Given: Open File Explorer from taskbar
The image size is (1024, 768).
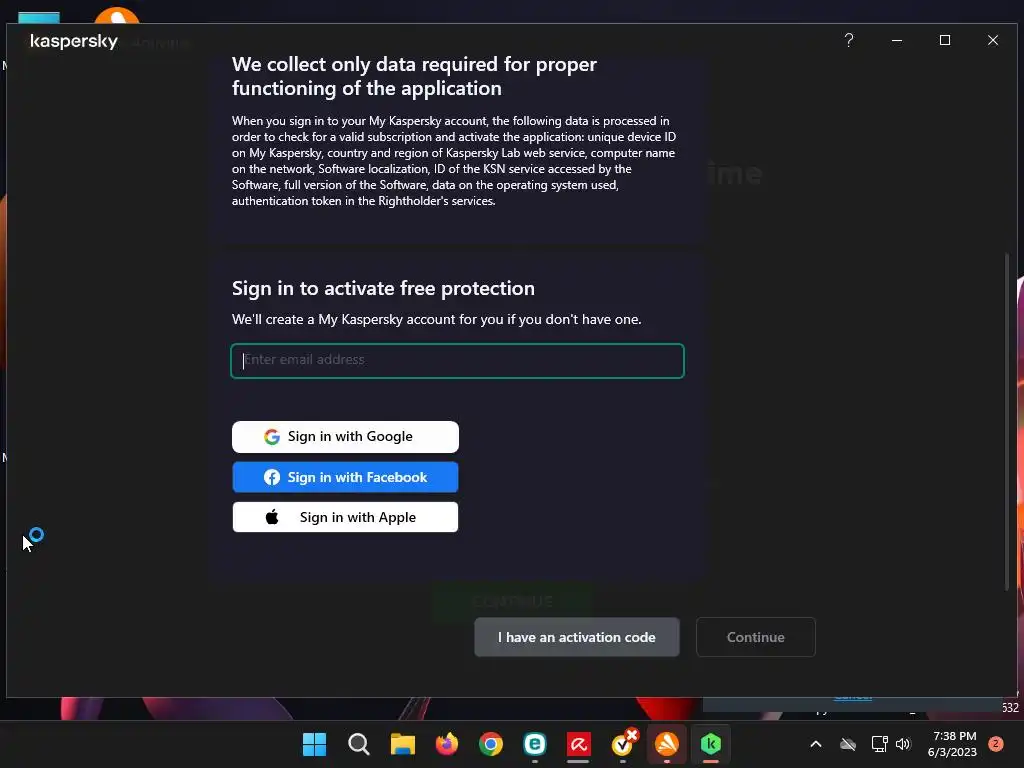Looking at the screenshot, I should click(403, 744).
